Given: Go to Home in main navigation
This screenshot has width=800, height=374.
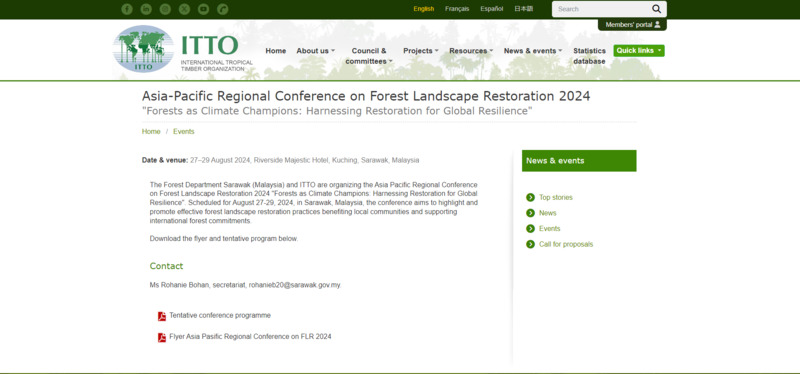Looking at the screenshot, I should click(x=276, y=51).
